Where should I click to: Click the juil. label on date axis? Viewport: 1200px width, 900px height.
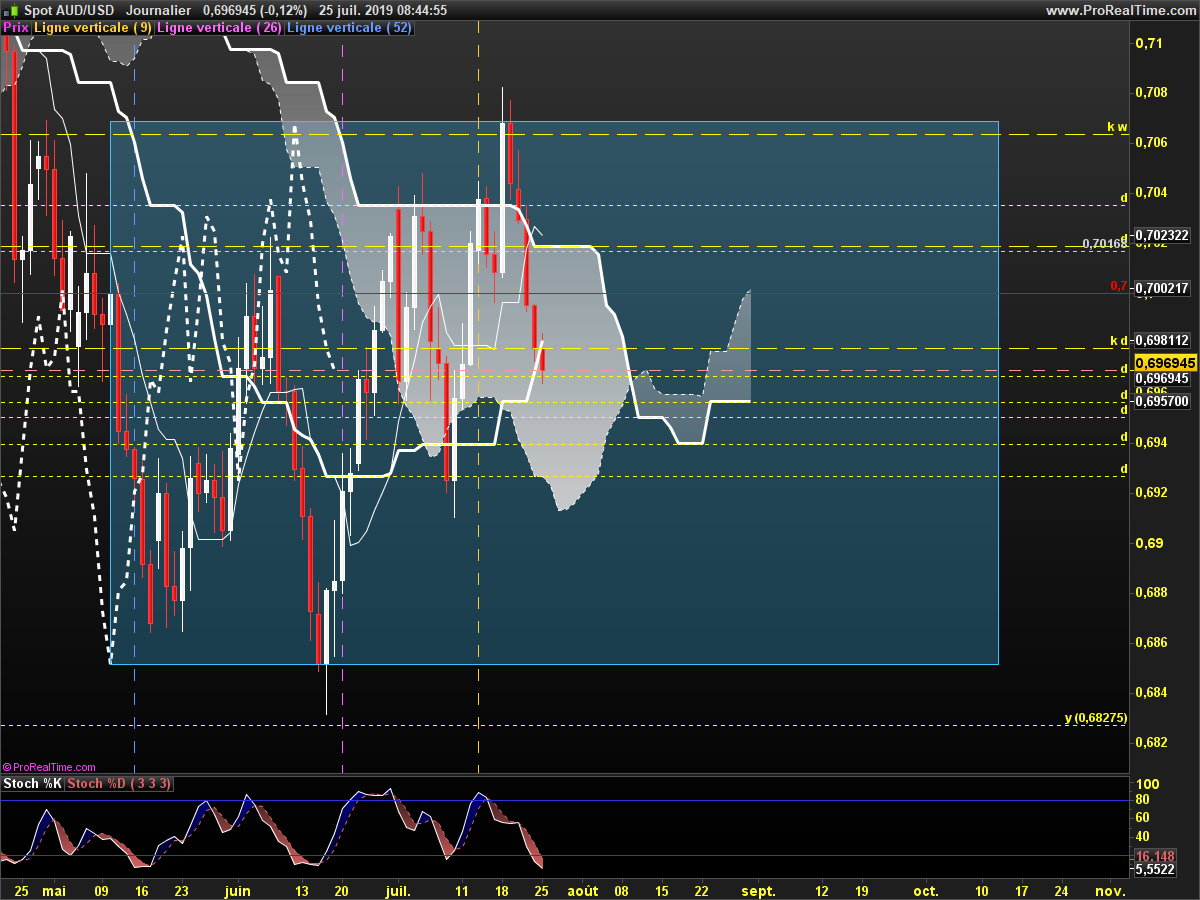[398, 890]
